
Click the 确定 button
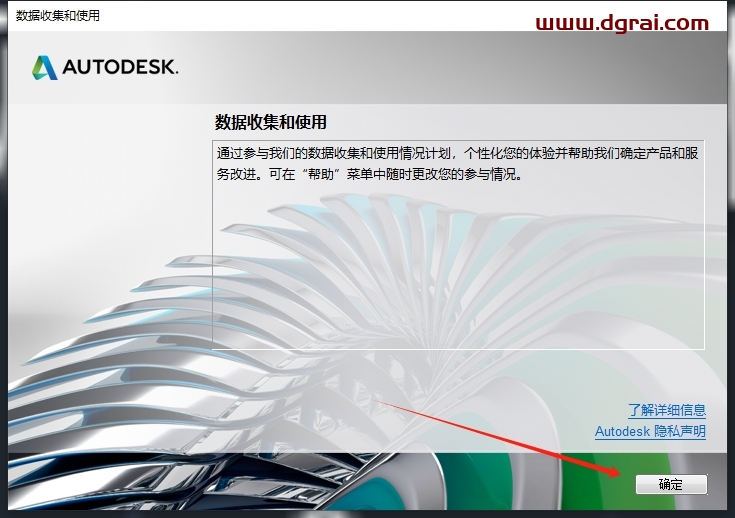[x=670, y=484]
